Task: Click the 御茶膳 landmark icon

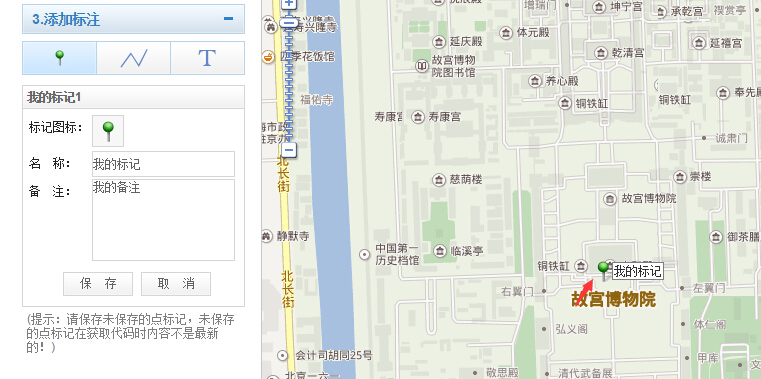Action: (x=716, y=237)
